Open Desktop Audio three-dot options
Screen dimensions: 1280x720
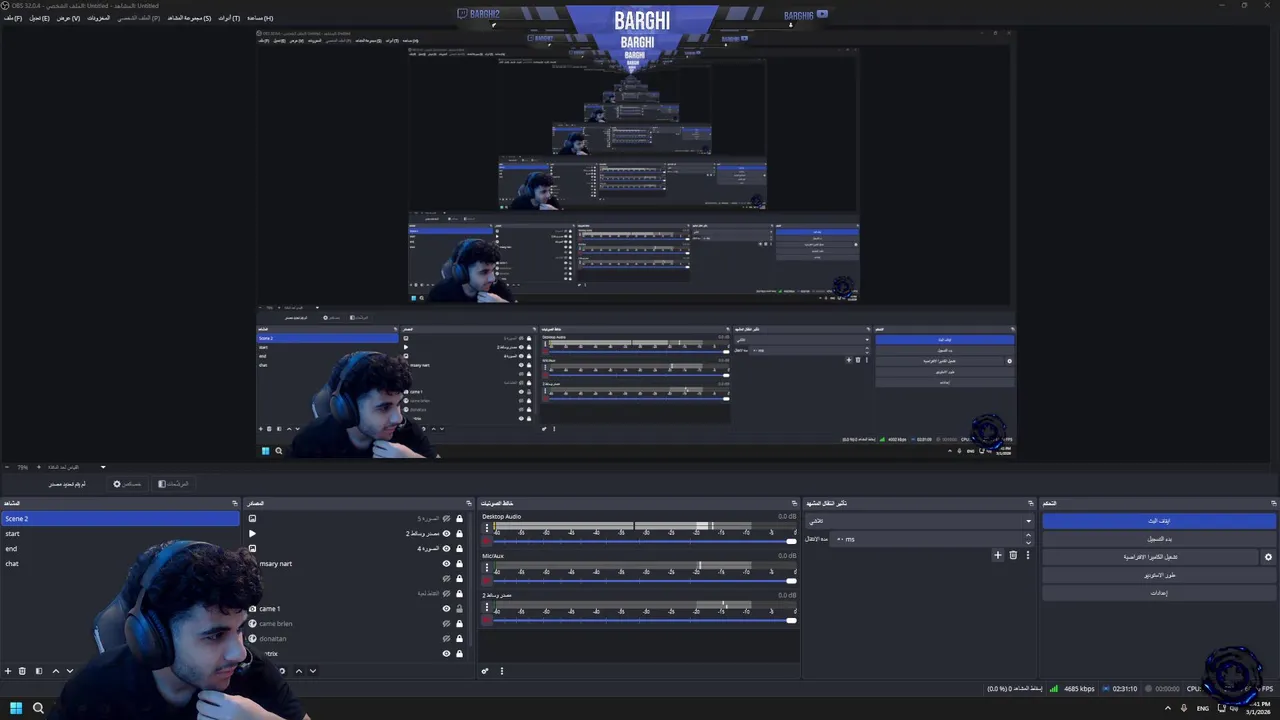(x=487, y=530)
